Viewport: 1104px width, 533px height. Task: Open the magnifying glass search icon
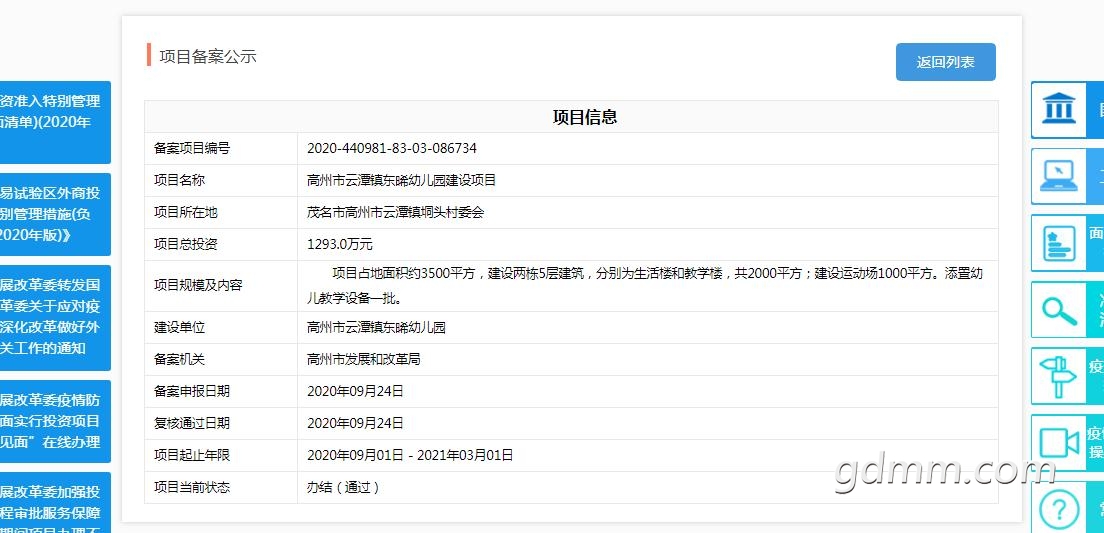(x=1059, y=310)
